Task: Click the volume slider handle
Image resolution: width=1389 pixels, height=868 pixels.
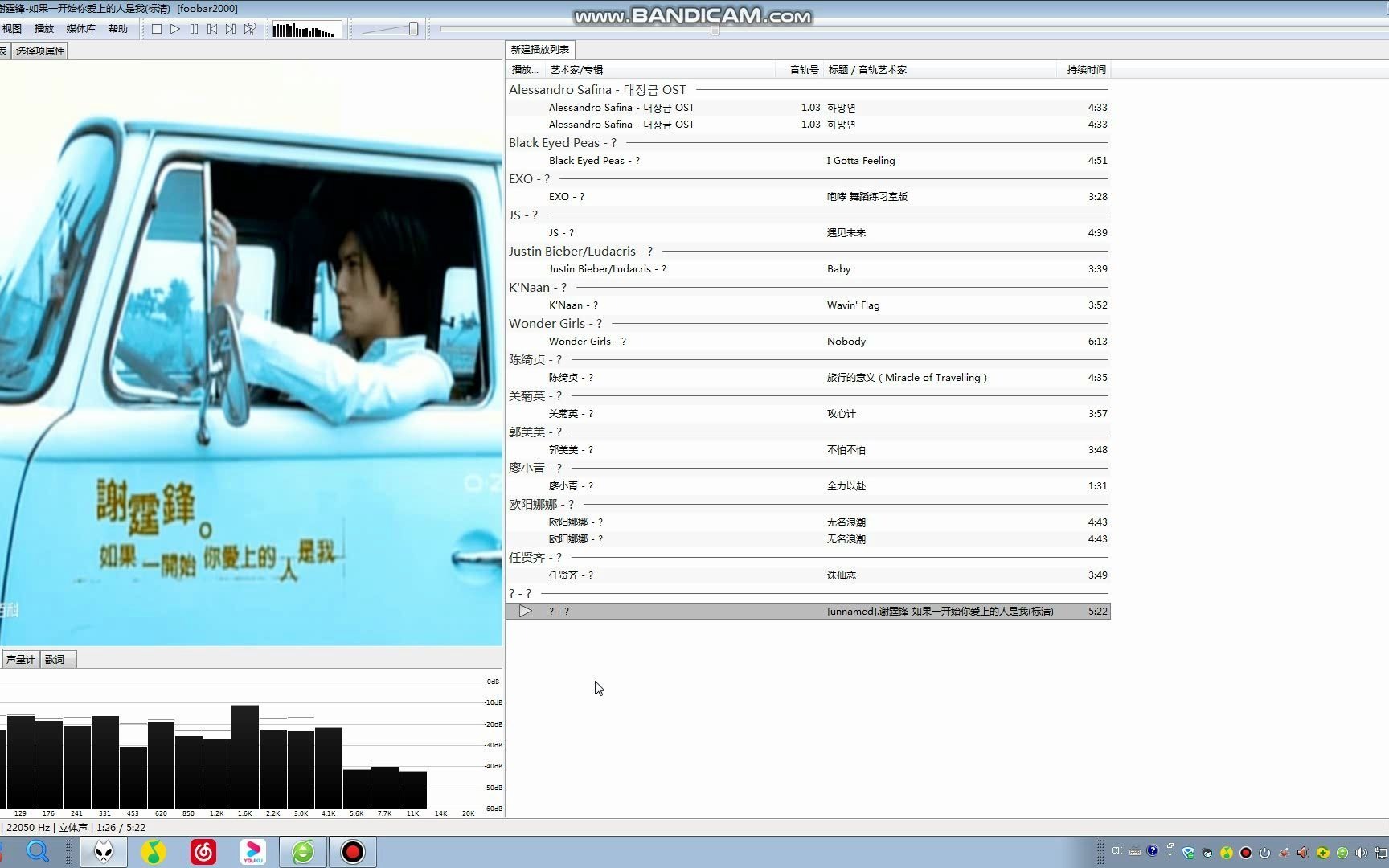Action: (413, 29)
